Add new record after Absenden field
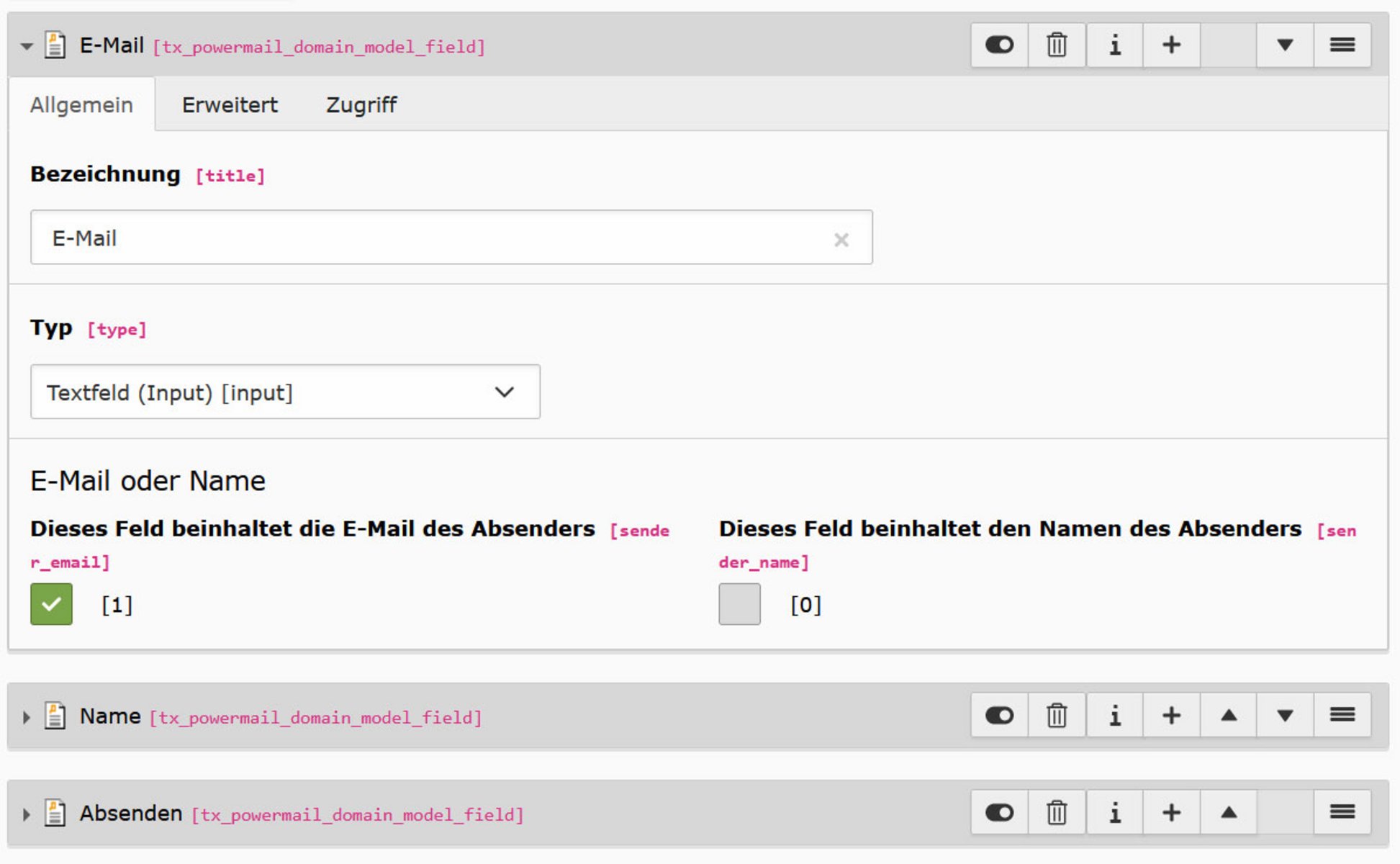 (1171, 812)
